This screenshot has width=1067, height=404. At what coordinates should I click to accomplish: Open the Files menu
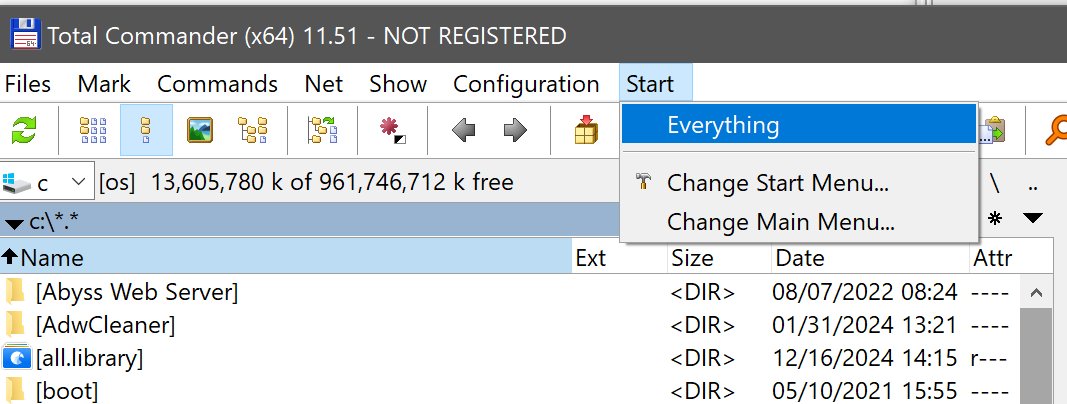coord(28,84)
